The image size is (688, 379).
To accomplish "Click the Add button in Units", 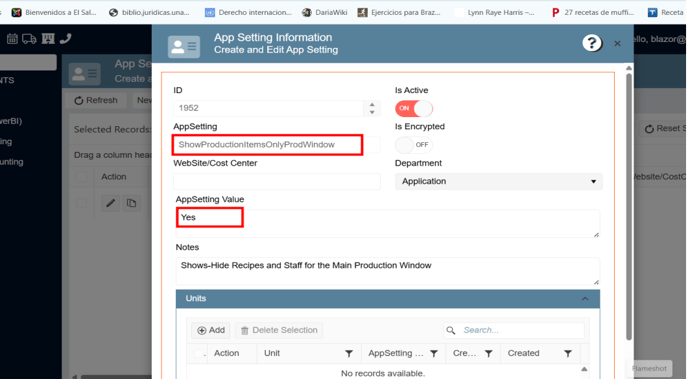I will [211, 330].
